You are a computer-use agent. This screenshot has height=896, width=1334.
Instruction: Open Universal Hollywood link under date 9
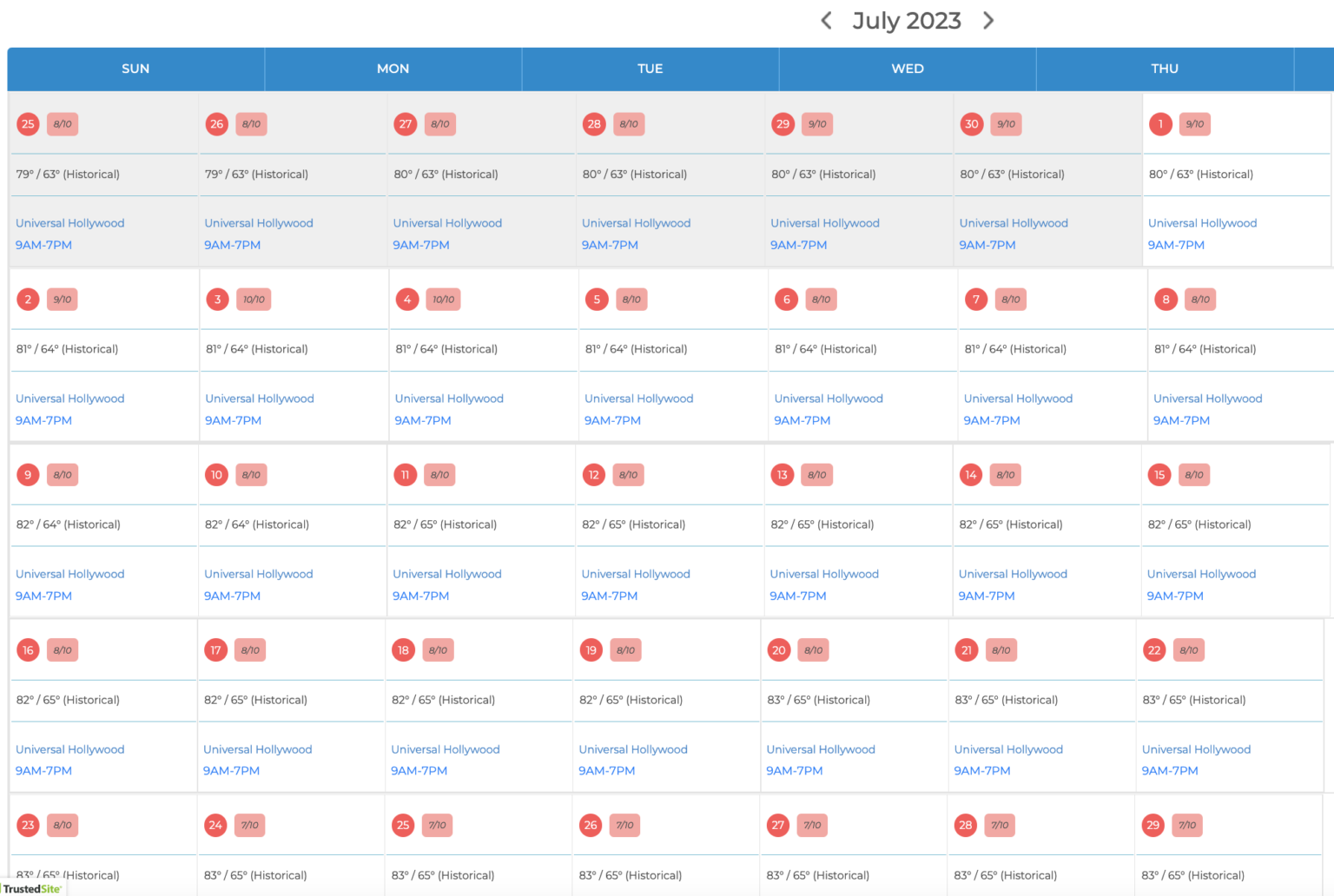[x=69, y=574]
